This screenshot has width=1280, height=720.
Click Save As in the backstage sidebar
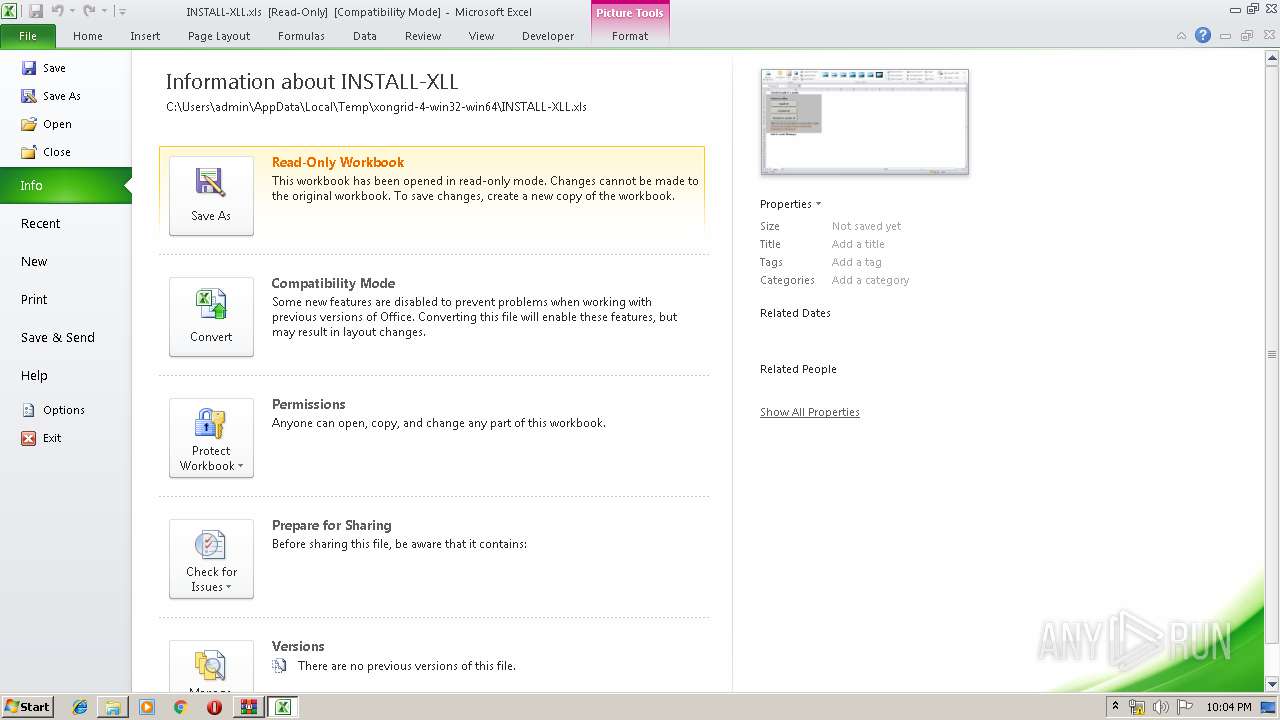[x=51, y=96]
